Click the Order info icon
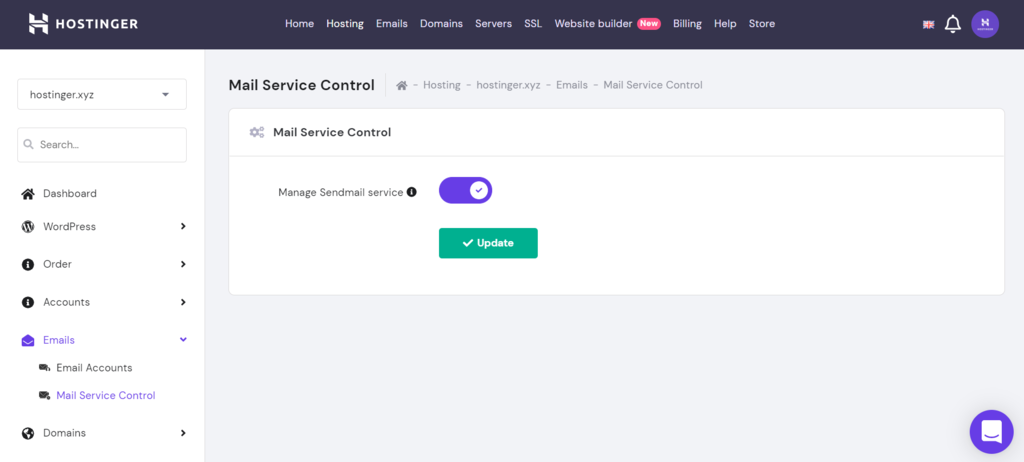 [27, 265]
